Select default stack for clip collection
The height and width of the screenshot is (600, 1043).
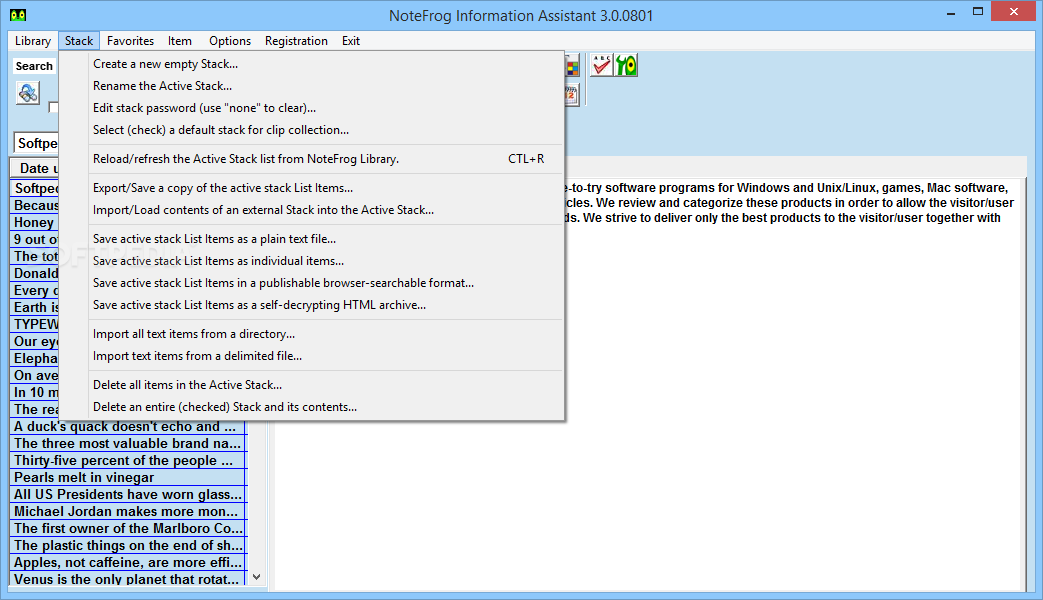point(311,130)
